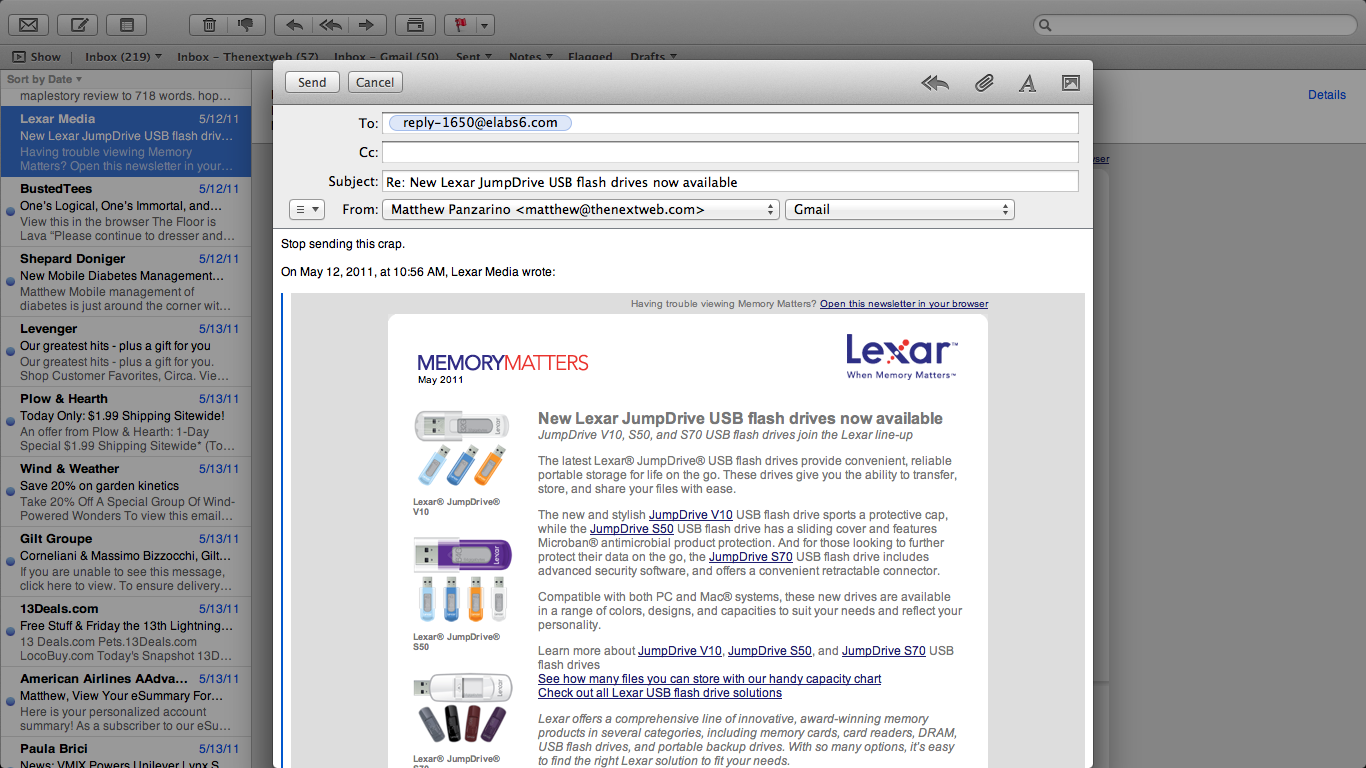This screenshot has height=768, width=1366.
Task: Cancel the reply message
Action: pyautogui.click(x=375, y=82)
